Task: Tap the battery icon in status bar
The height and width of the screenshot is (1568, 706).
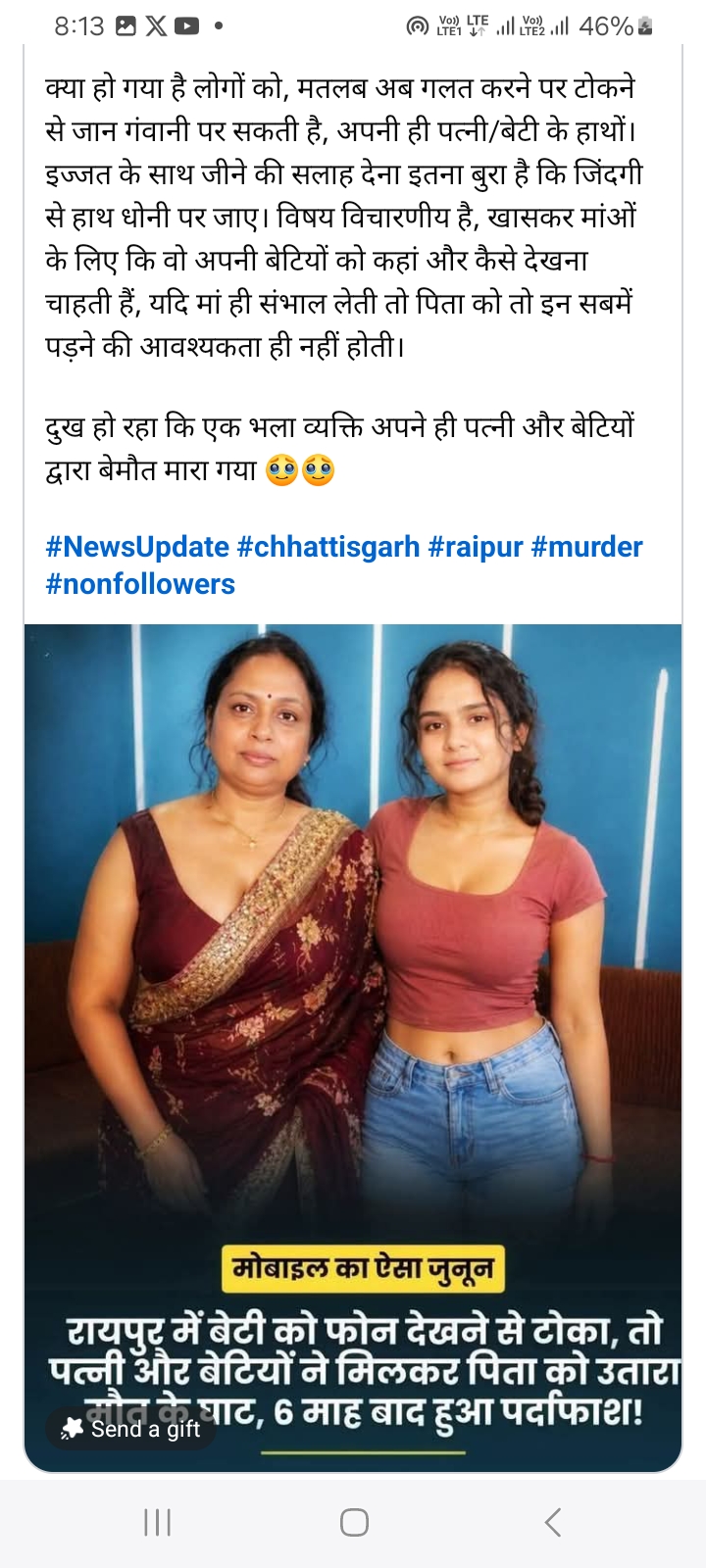Action: point(644,26)
